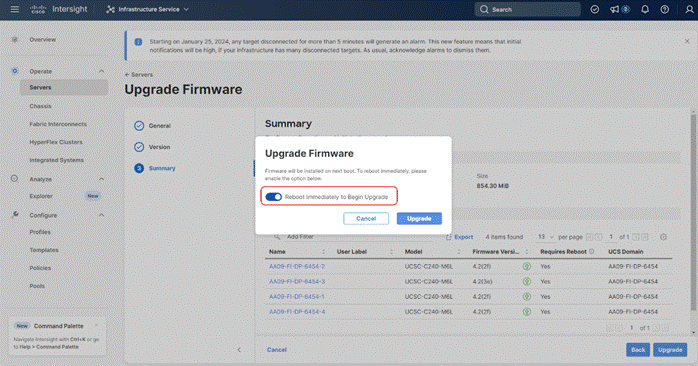Image resolution: width=698 pixels, height=366 pixels.
Task: Click Cancel in the Upgrade Firmware dialog
Action: click(x=366, y=219)
